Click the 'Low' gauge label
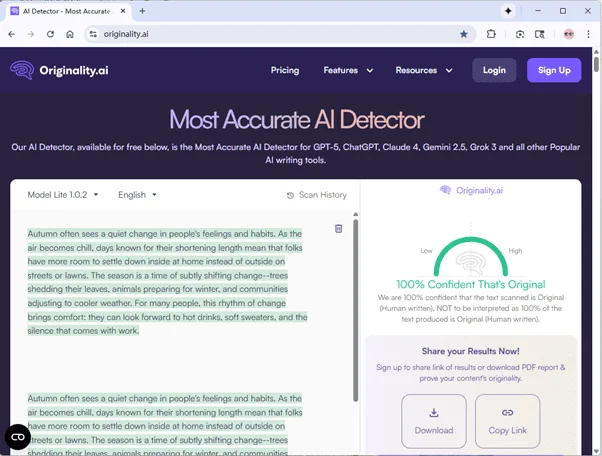Viewport: 602px width, 456px height. click(426, 251)
